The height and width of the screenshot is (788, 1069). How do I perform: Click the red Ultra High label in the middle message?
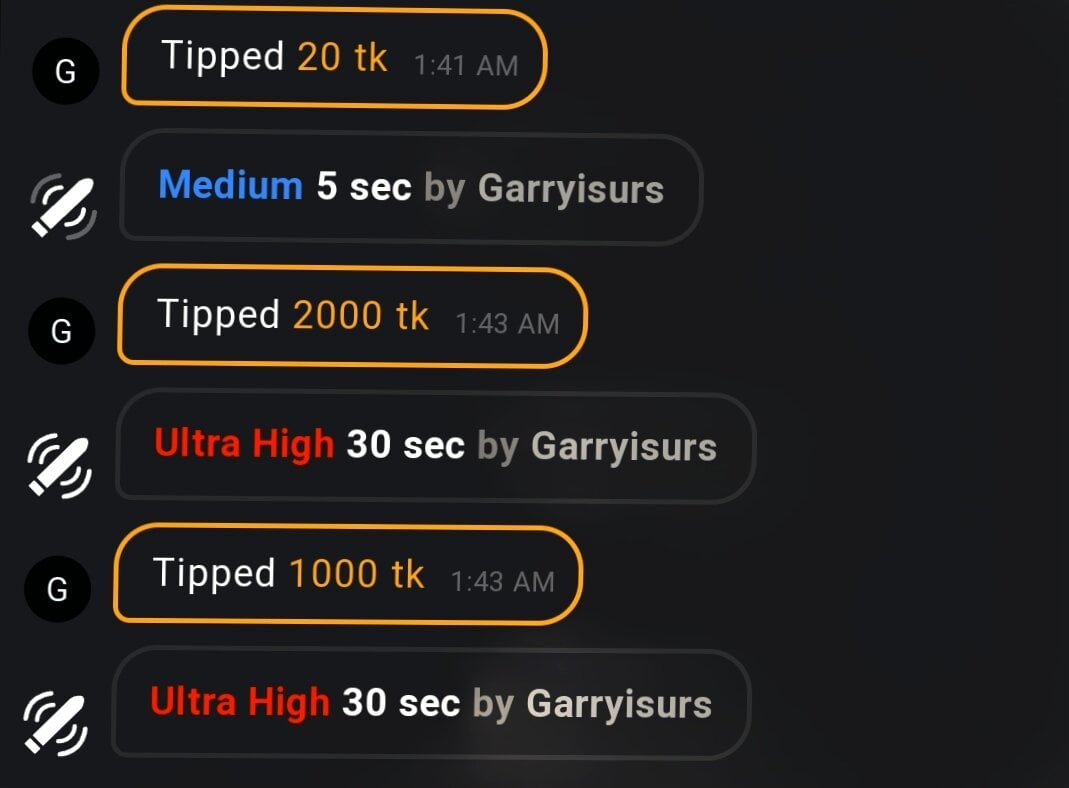pyautogui.click(x=244, y=444)
